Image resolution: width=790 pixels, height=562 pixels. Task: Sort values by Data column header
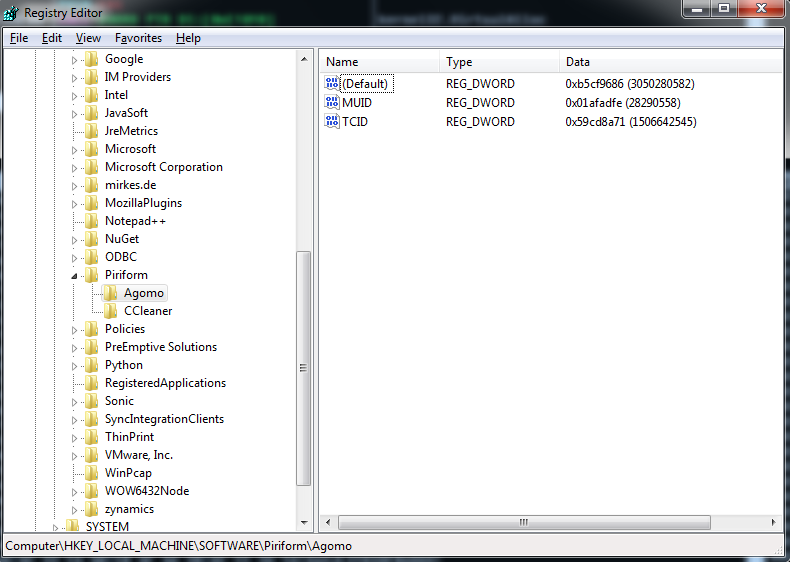[671, 62]
